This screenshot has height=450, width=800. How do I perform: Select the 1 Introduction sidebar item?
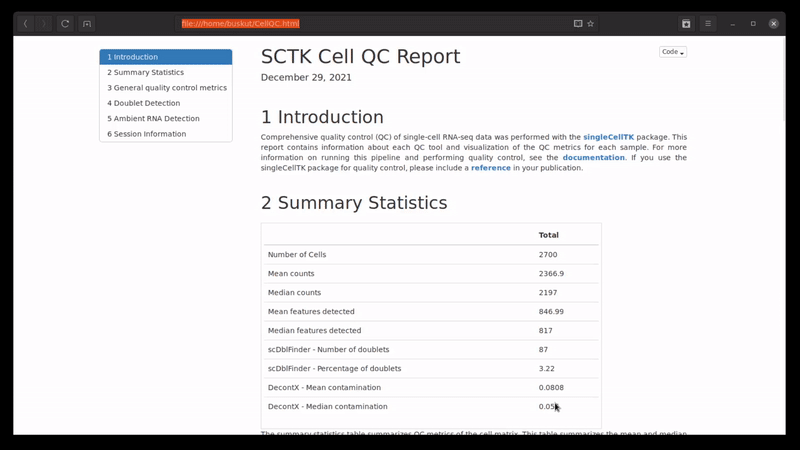pyautogui.click(x=166, y=57)
